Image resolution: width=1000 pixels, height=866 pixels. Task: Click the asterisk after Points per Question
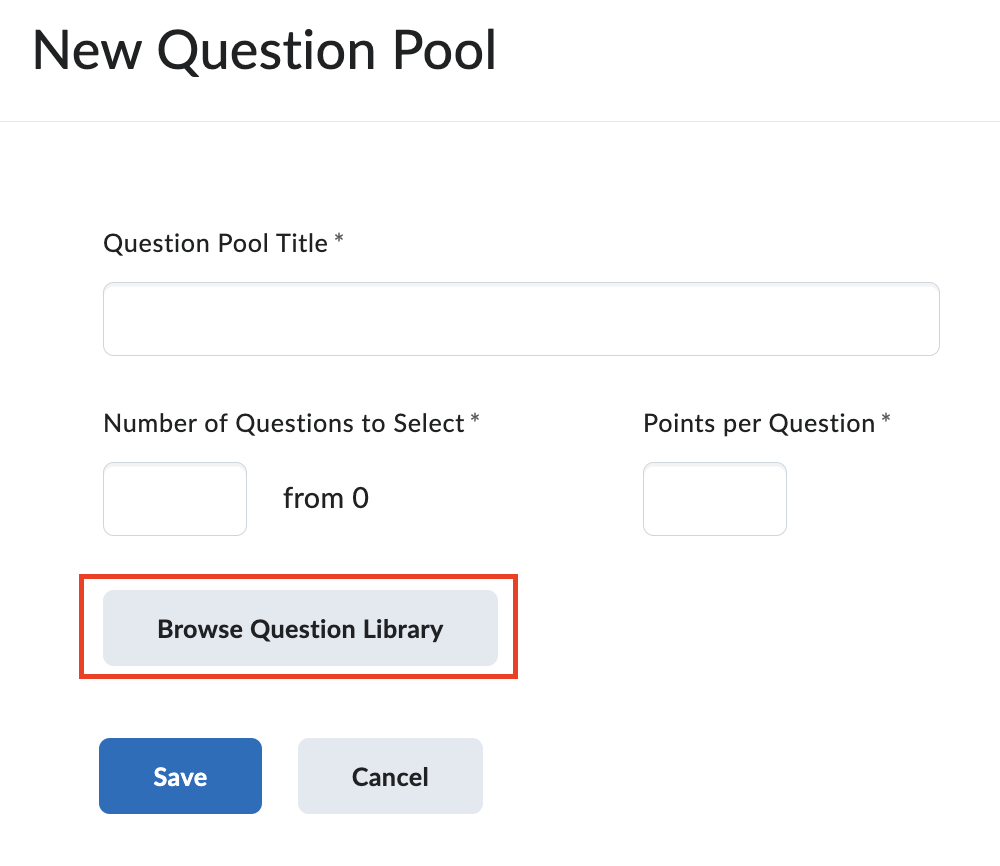(885, 420)
